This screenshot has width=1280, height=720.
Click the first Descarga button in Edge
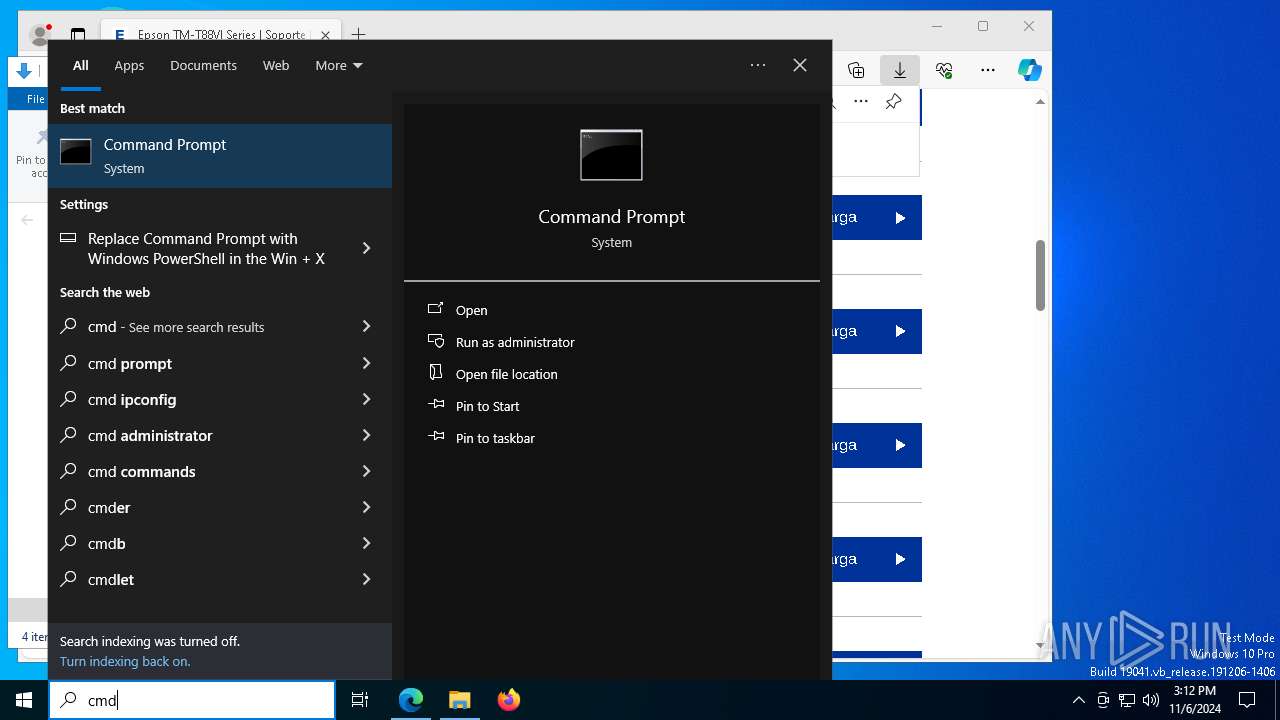click(877, 217)
